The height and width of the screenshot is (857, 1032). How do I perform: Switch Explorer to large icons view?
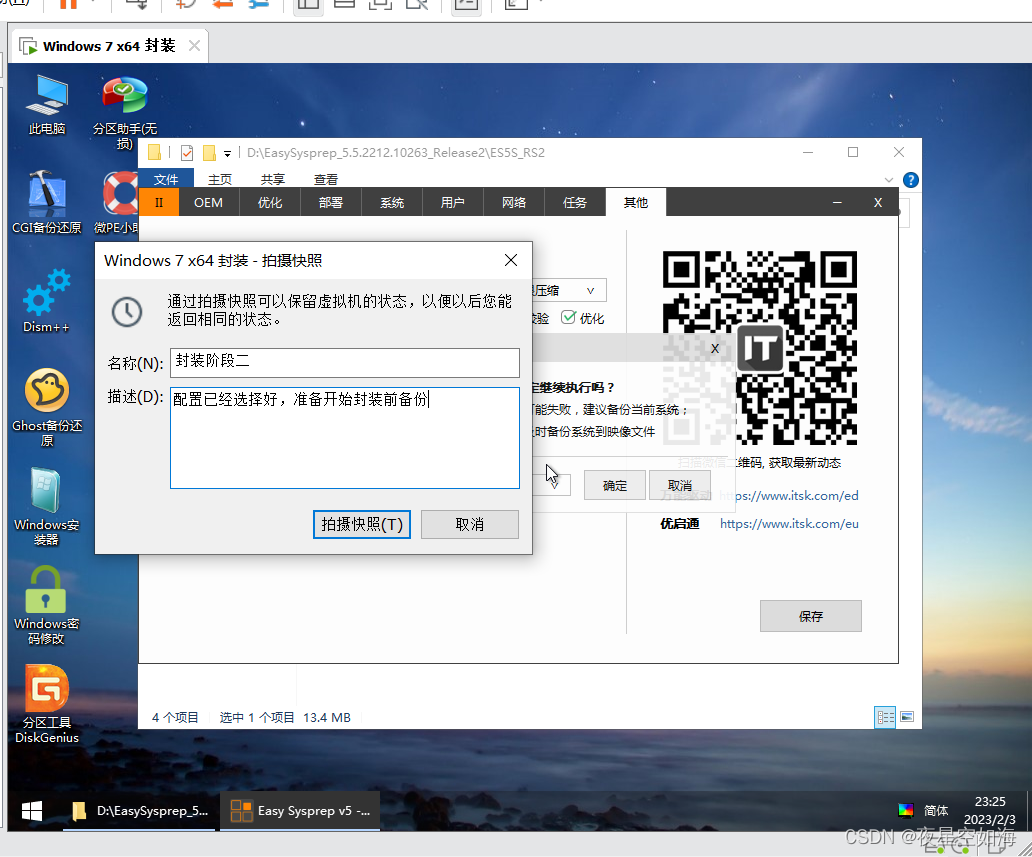tap(907, 717)
